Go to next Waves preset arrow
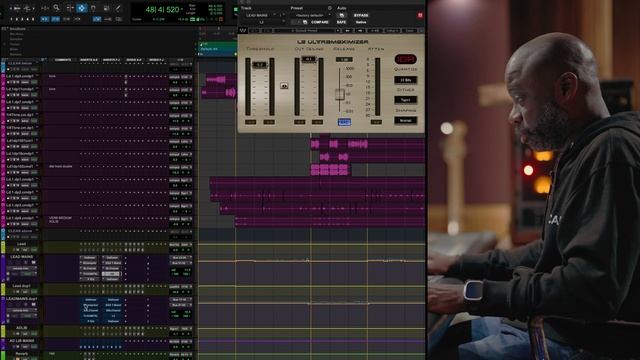Viewport: 640px width, 360px height. point(360,31)
